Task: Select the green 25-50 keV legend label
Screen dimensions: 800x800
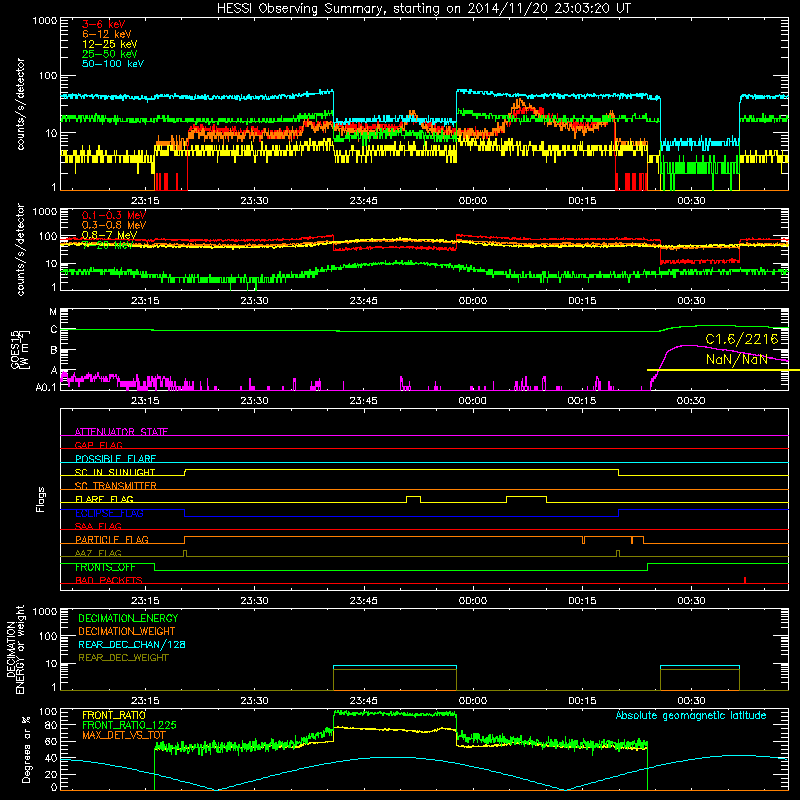Action: (110, 54)
